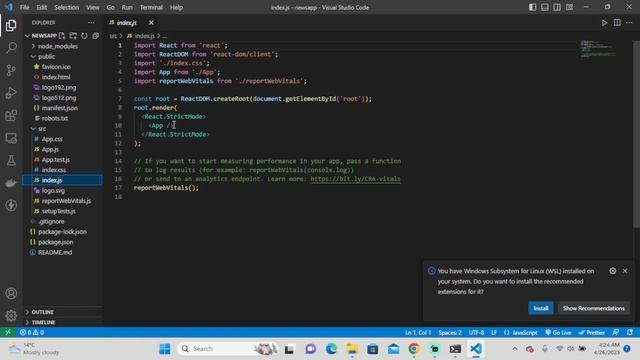Open the remote window indicator in status bar

(x=7, y=332)
